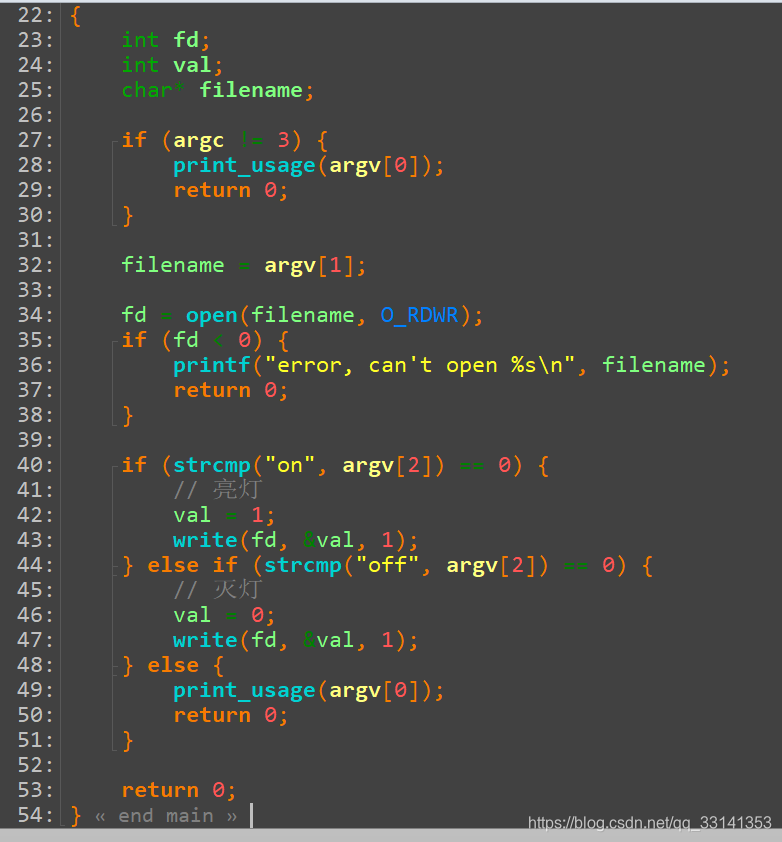Click 'return 0;' on line 29

click(231, 191)
